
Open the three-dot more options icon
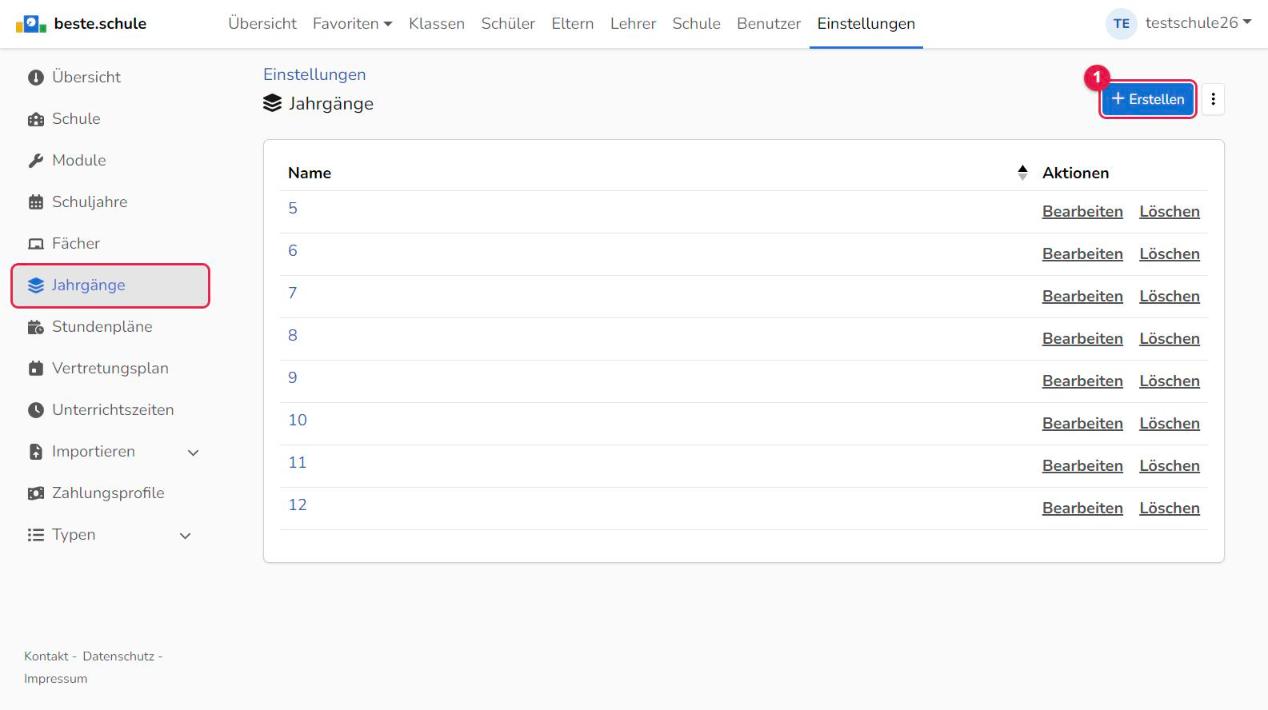1214,99
